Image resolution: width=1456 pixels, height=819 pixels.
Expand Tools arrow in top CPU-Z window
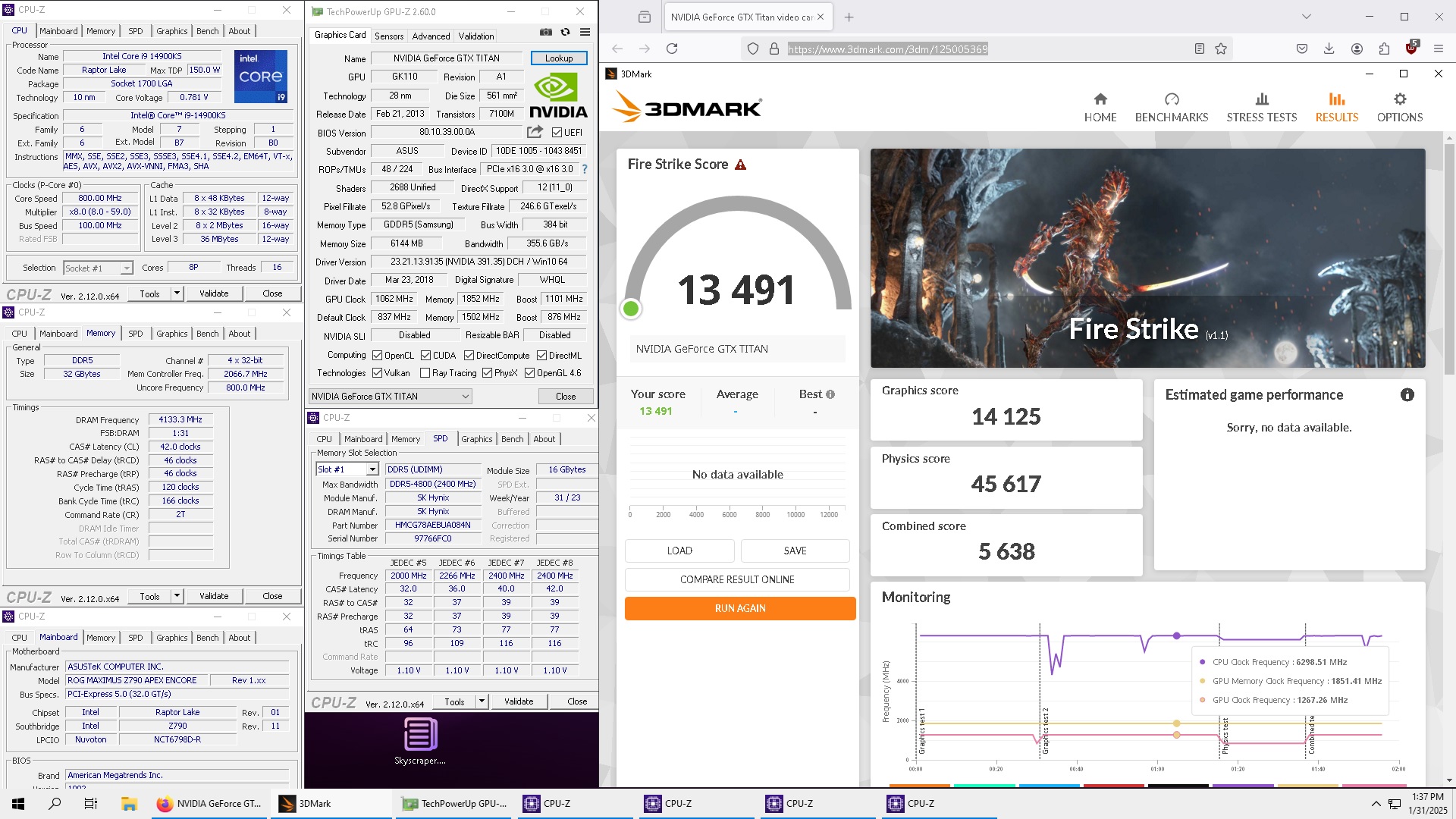[x=177, y=293]
